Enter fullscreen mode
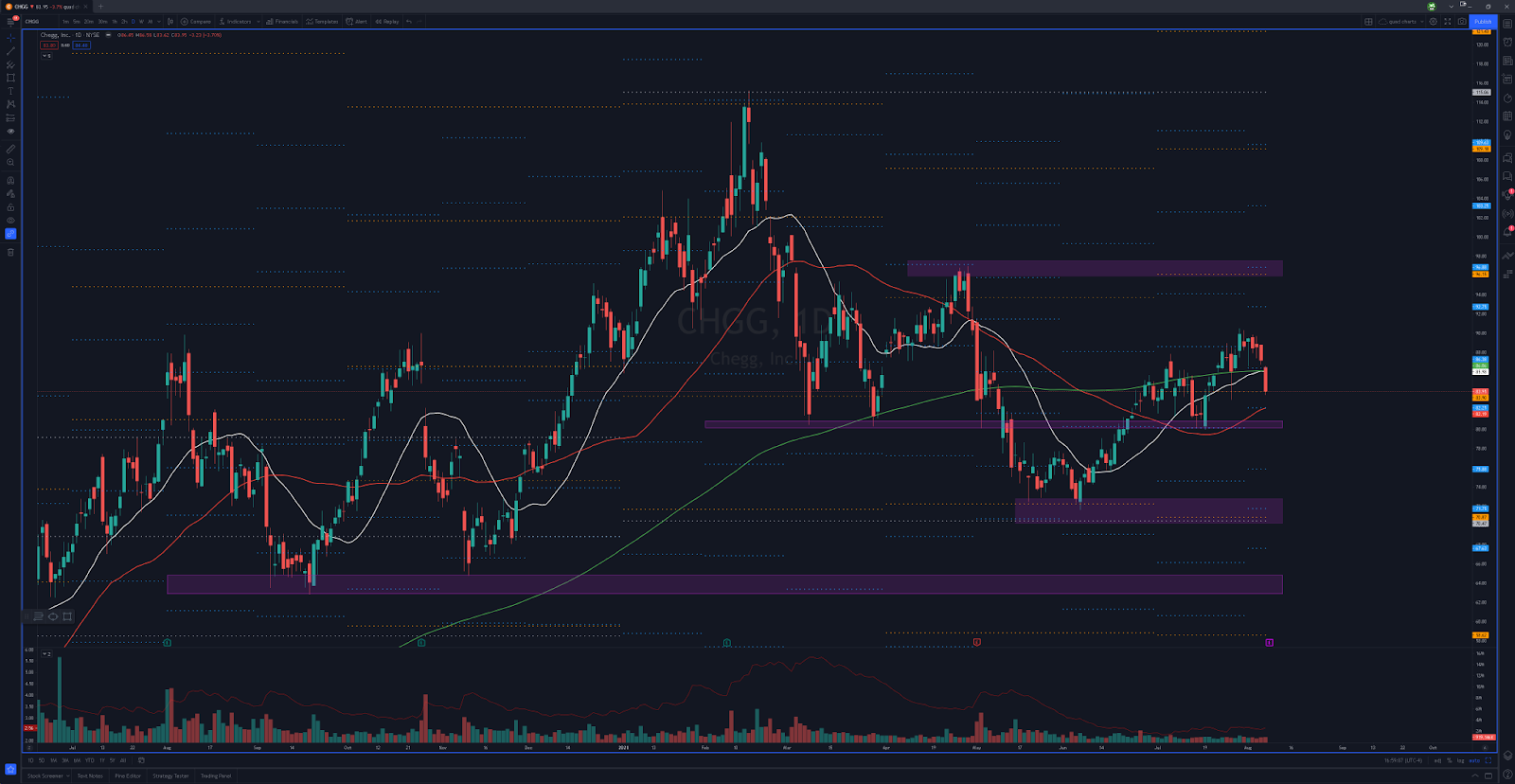This screenshot has width=1515, height=784. [x=1447, y=21]
